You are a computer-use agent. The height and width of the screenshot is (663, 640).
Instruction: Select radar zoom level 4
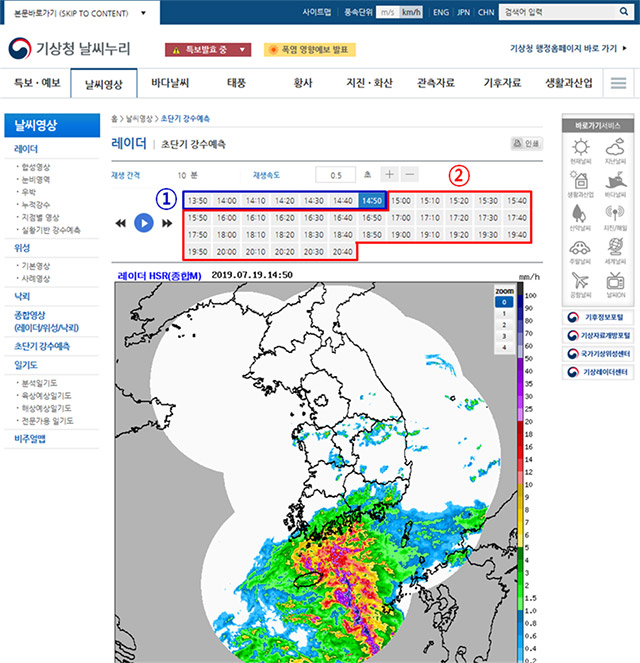coord(504,348)
